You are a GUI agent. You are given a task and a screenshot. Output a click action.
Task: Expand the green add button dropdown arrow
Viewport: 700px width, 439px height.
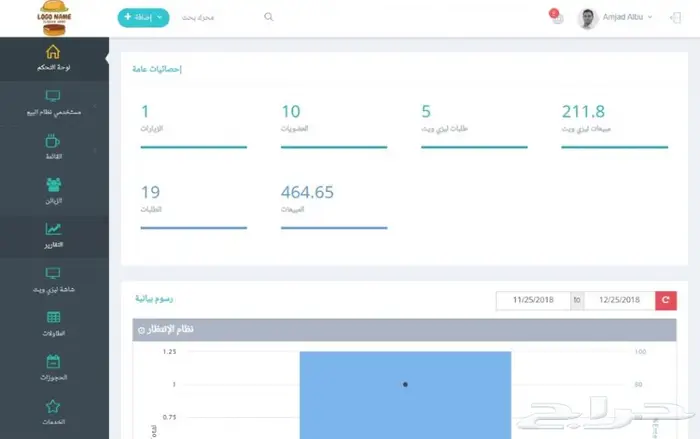[x=160, y=17]
